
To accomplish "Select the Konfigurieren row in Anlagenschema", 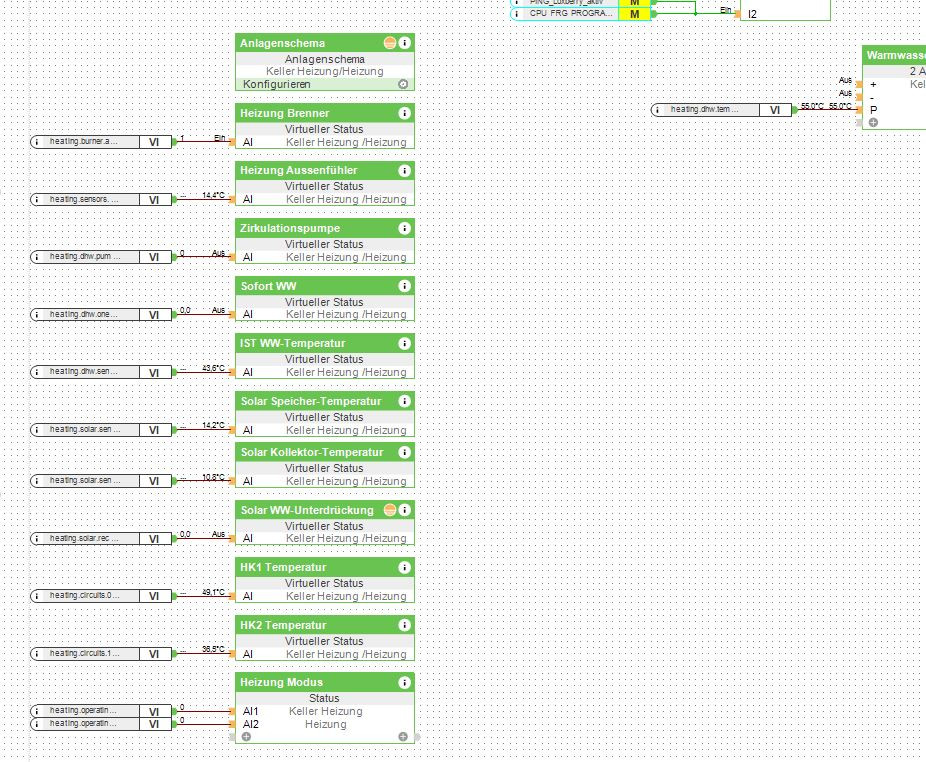I will click(x=325, y=84).
